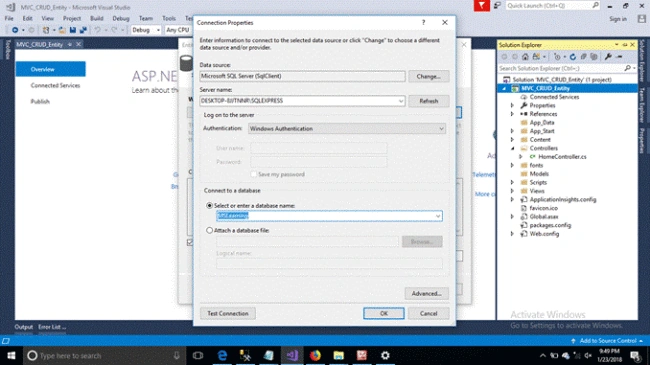Collapse the Controllers folder
This screenshot has height=365, width=650.
(512, 148)
